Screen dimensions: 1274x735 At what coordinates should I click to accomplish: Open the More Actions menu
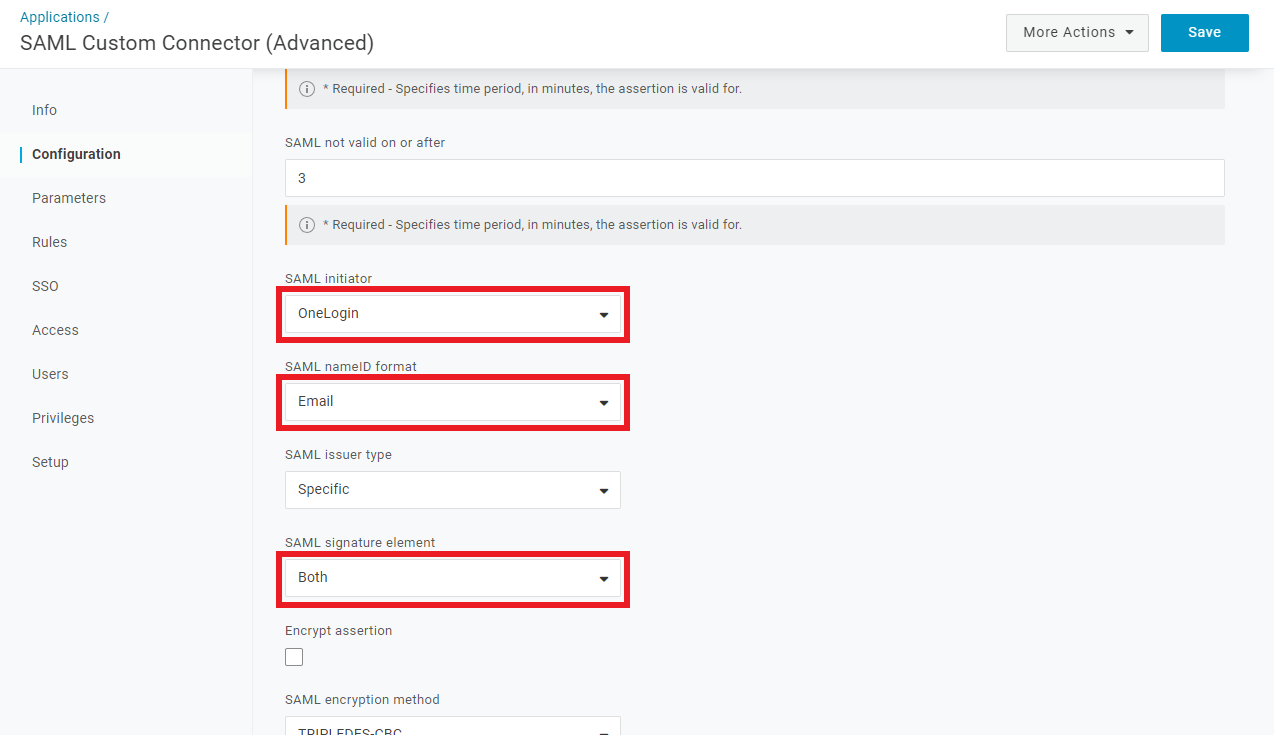[1077, 33]
